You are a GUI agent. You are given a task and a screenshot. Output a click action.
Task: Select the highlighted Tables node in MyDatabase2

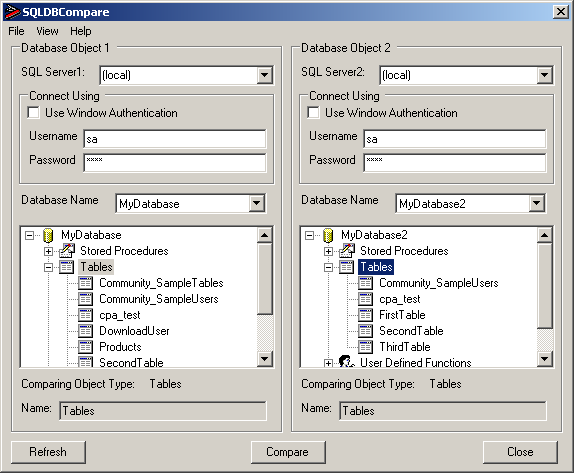[376, 267]
